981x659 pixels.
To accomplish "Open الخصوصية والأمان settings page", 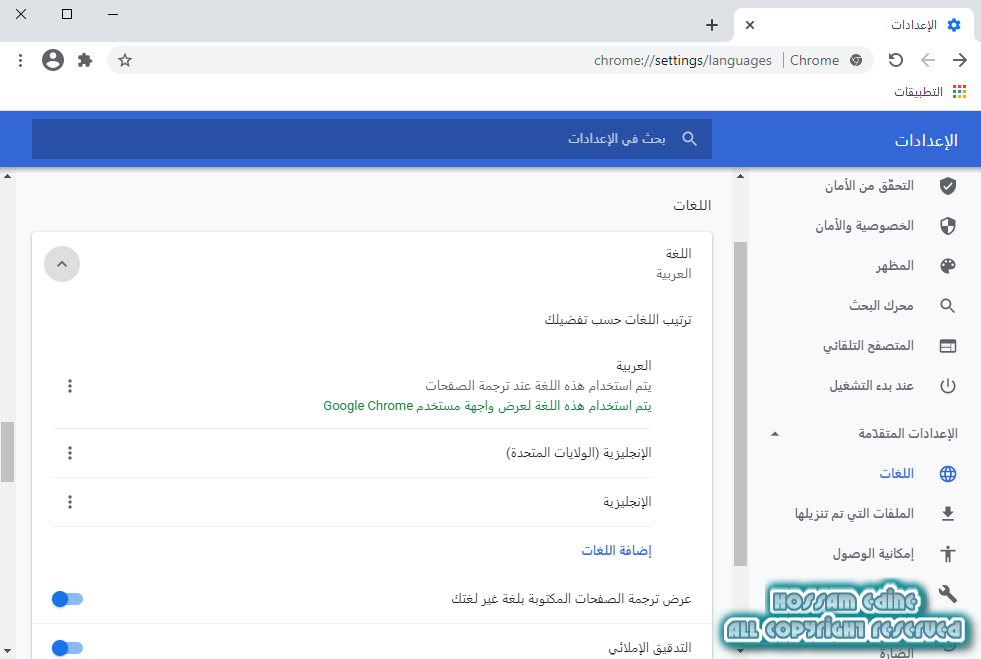I will point(865,226).
